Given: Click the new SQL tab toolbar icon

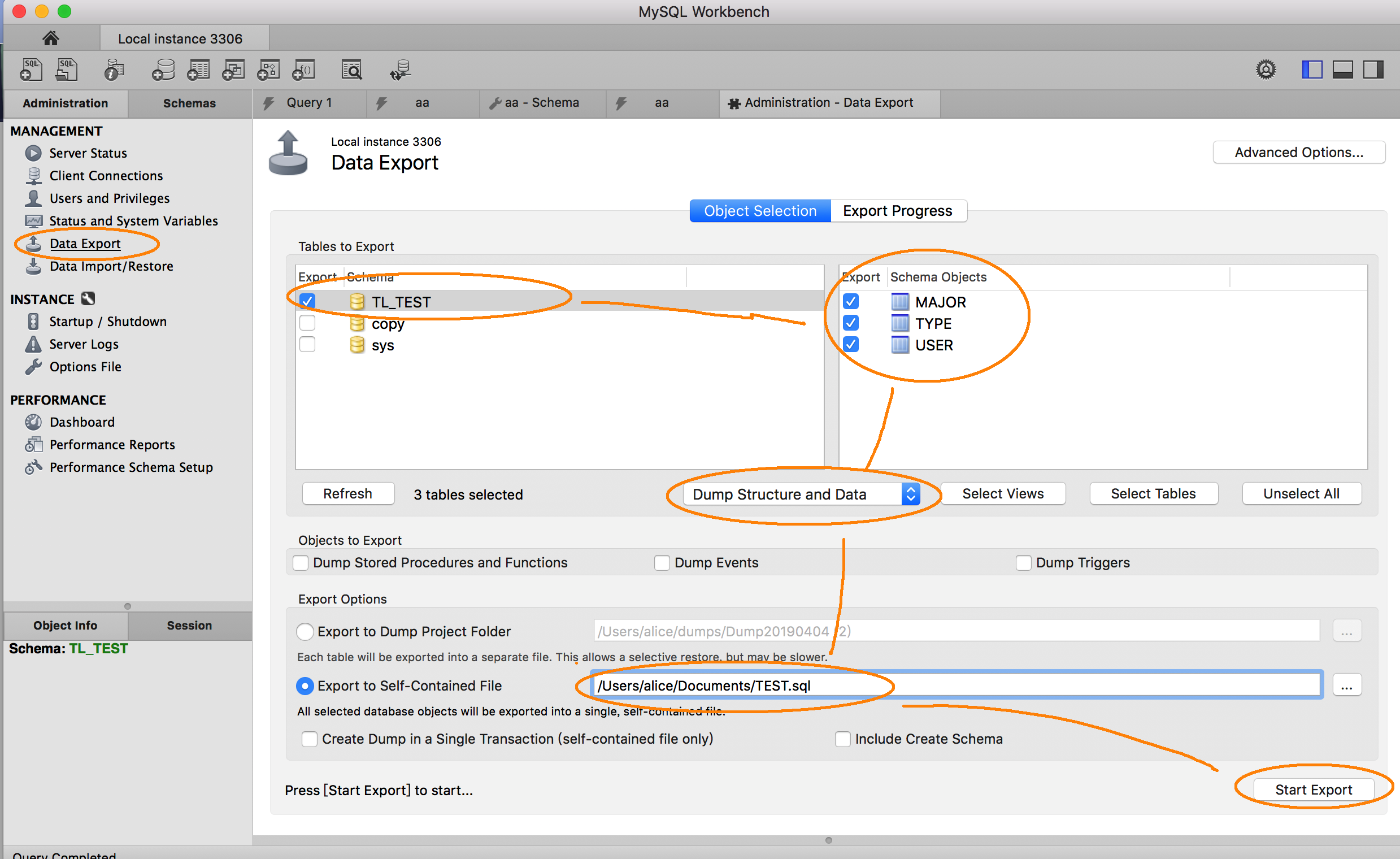Looking at the screenshot, I should tap(31, 70).
